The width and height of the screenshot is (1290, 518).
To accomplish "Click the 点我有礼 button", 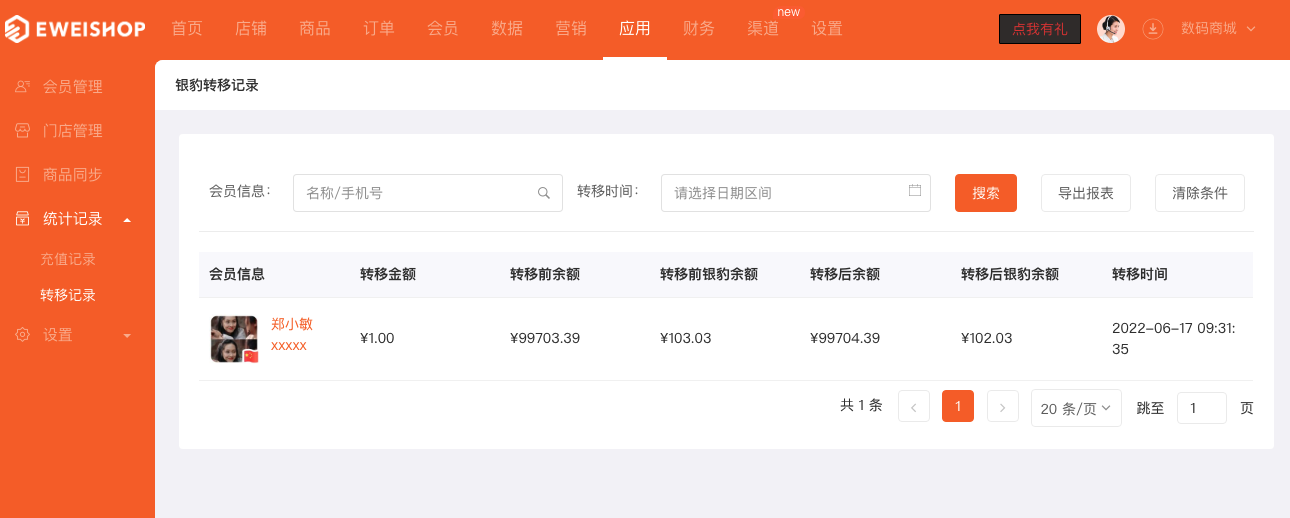I will (1040, 29).
